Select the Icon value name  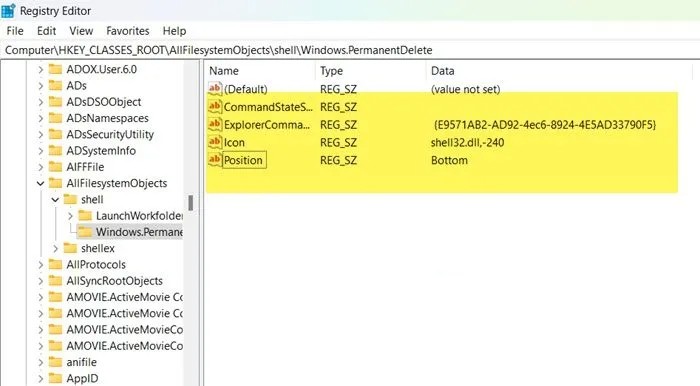point(234,143)
